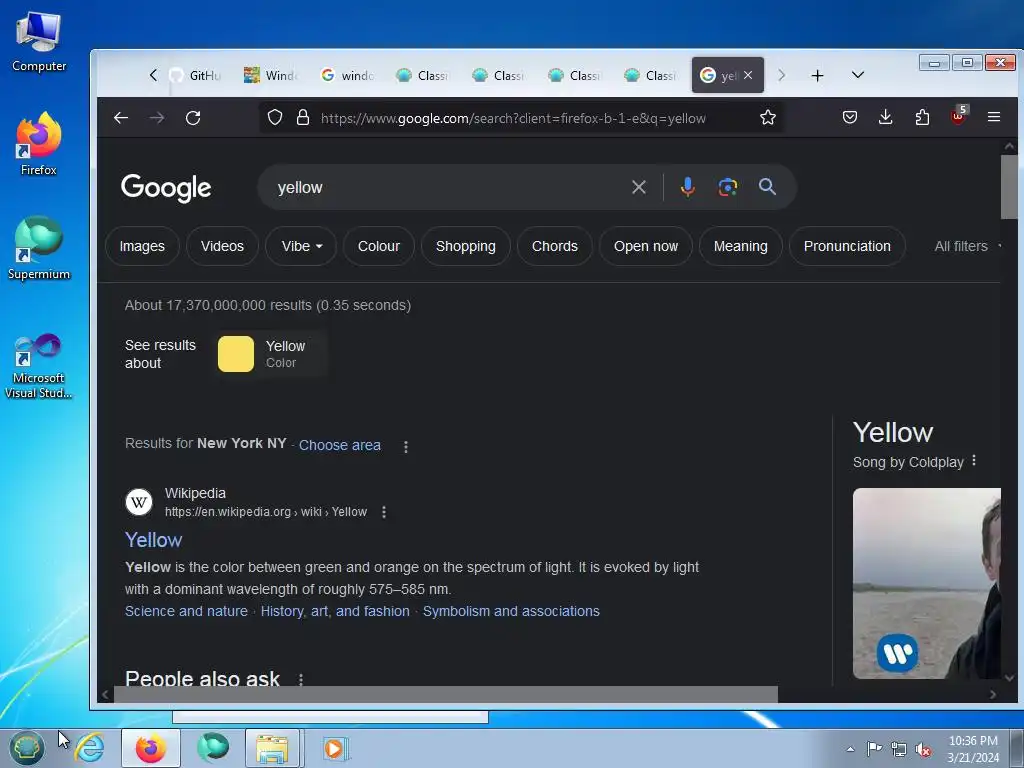Click the yellow color swatch
This screenshot has height=768, width=1024.
236,354
